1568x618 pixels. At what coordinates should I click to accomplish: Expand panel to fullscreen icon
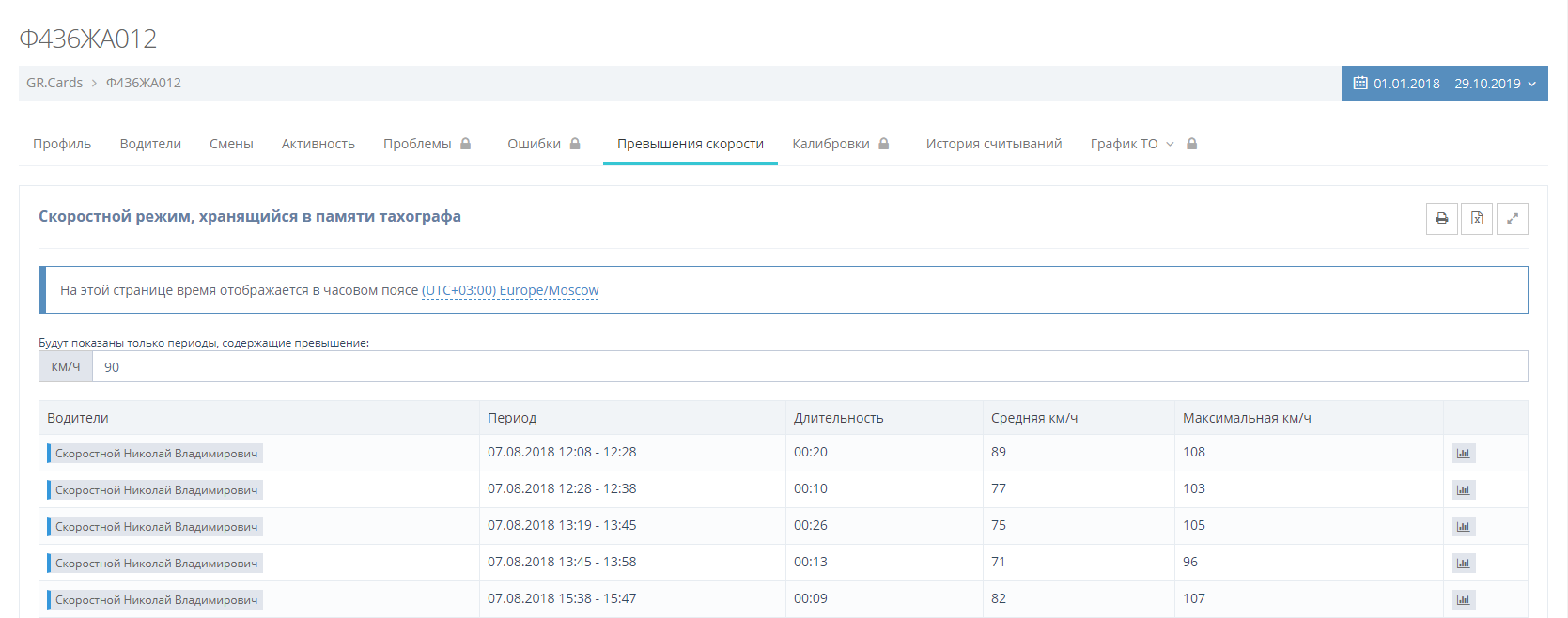pyautogui.click(x=1512, y=219)
